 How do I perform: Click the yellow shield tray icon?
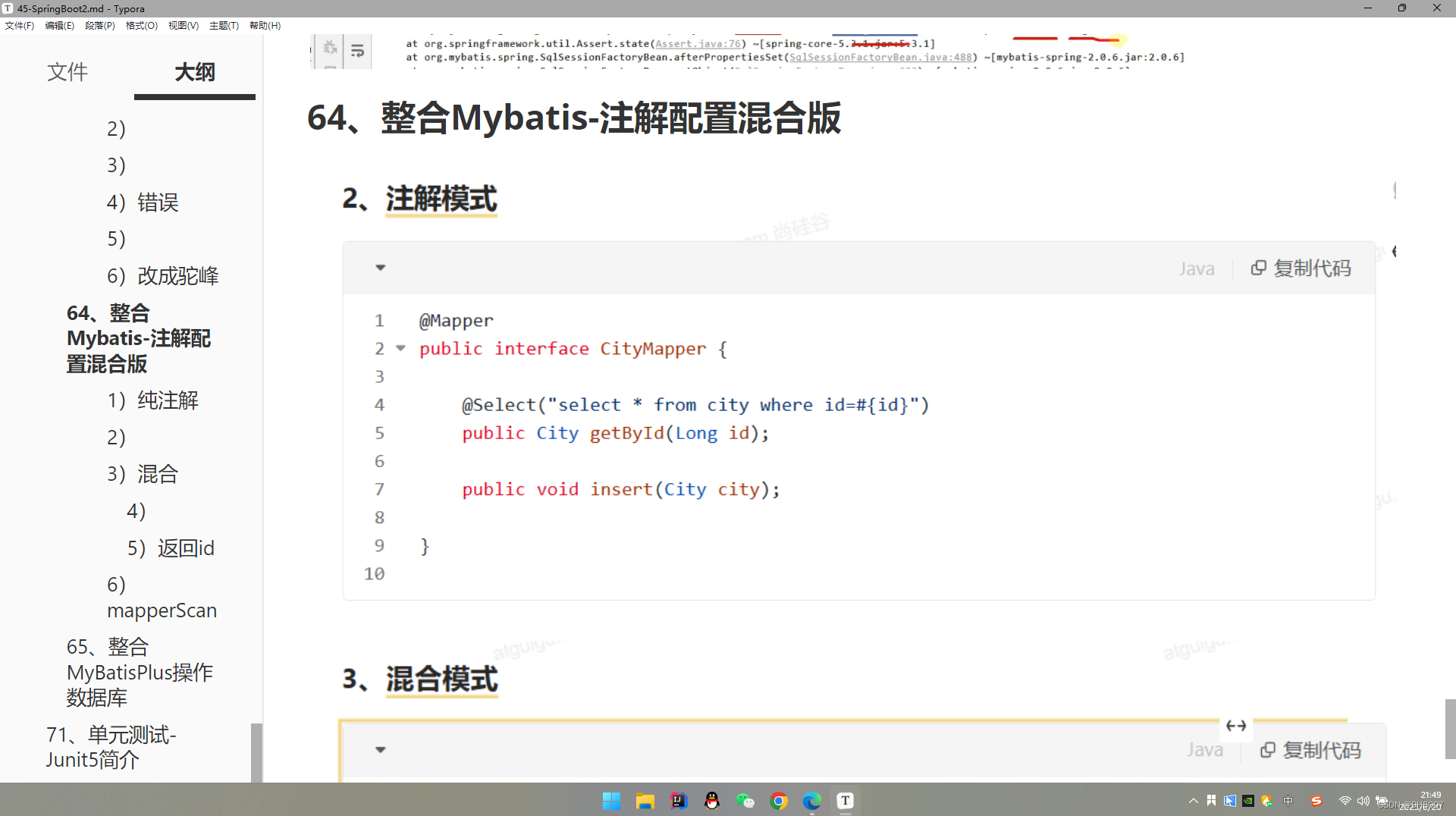tap(1266, 801)
